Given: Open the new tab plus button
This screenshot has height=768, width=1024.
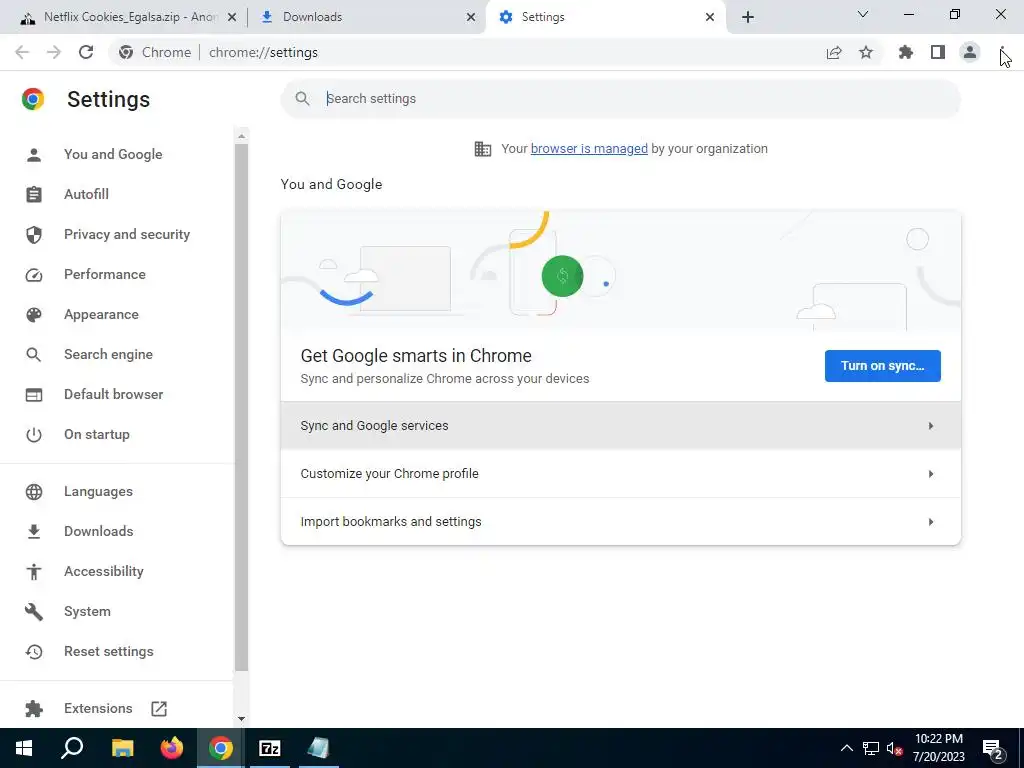Looking at the screenshot, I should [748, 17].
